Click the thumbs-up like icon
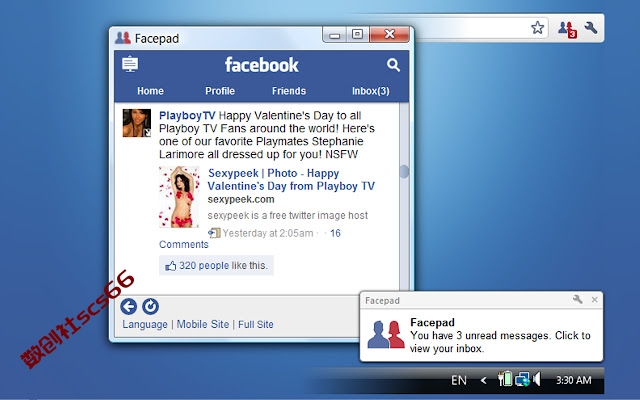This screenshot has width=640, height=400. [x=170, y=266]
